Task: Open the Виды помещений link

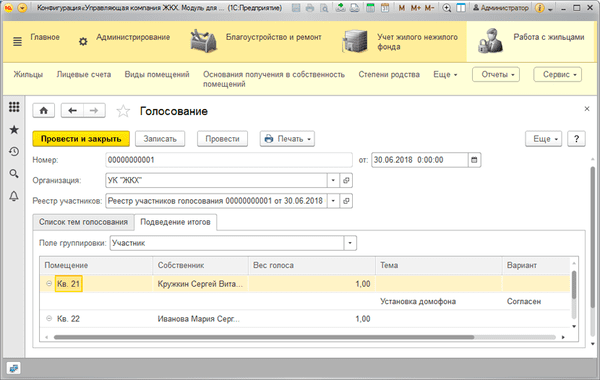Action: point(157,75)
